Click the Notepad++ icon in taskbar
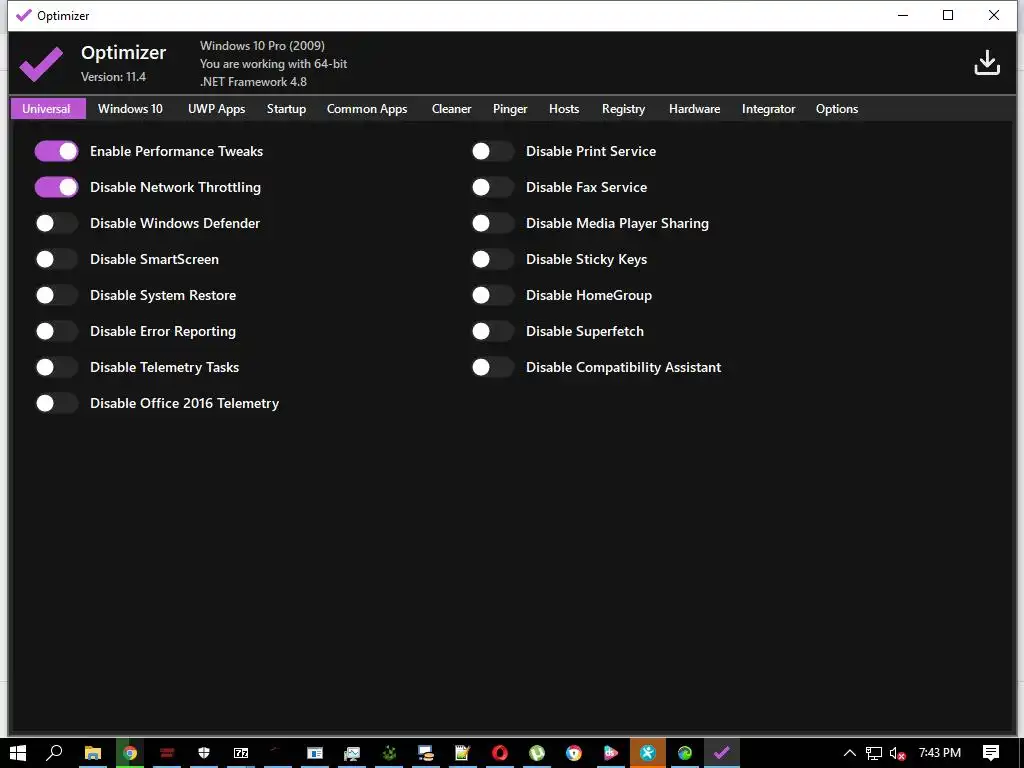 [463, 753]
